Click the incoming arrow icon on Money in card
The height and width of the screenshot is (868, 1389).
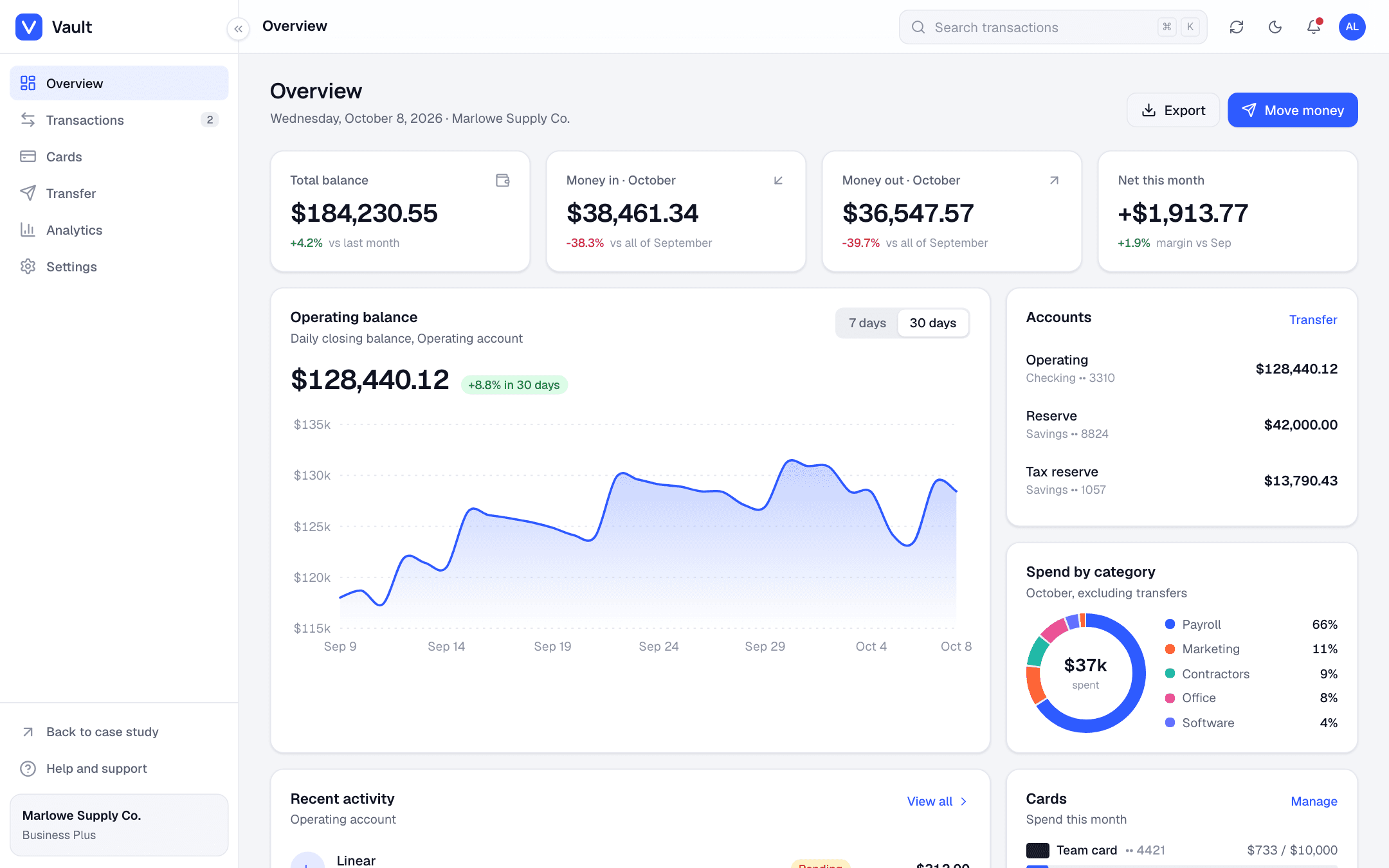click(778, 181)
